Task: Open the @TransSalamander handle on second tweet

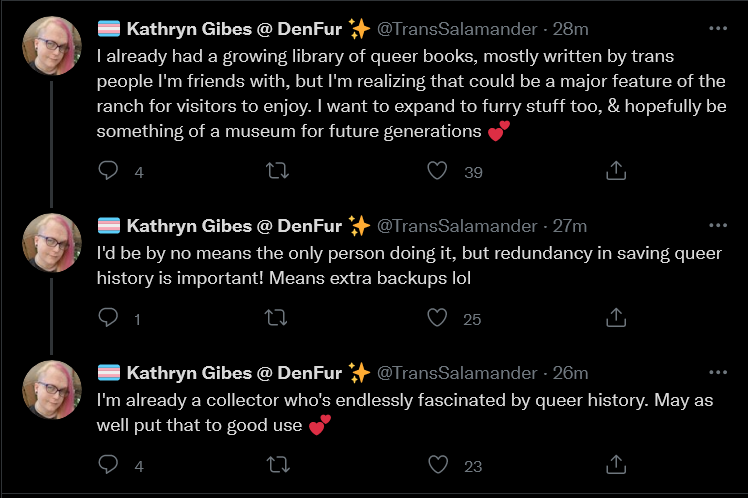Action: [x=457, y=226]
